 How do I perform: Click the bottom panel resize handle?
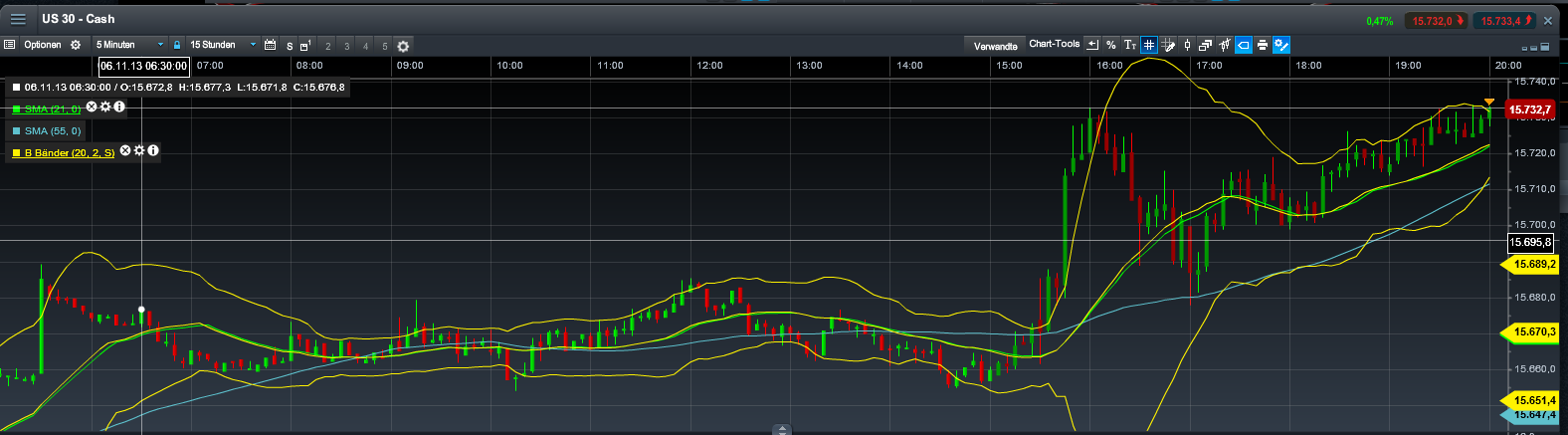click(x=783, y=430)
